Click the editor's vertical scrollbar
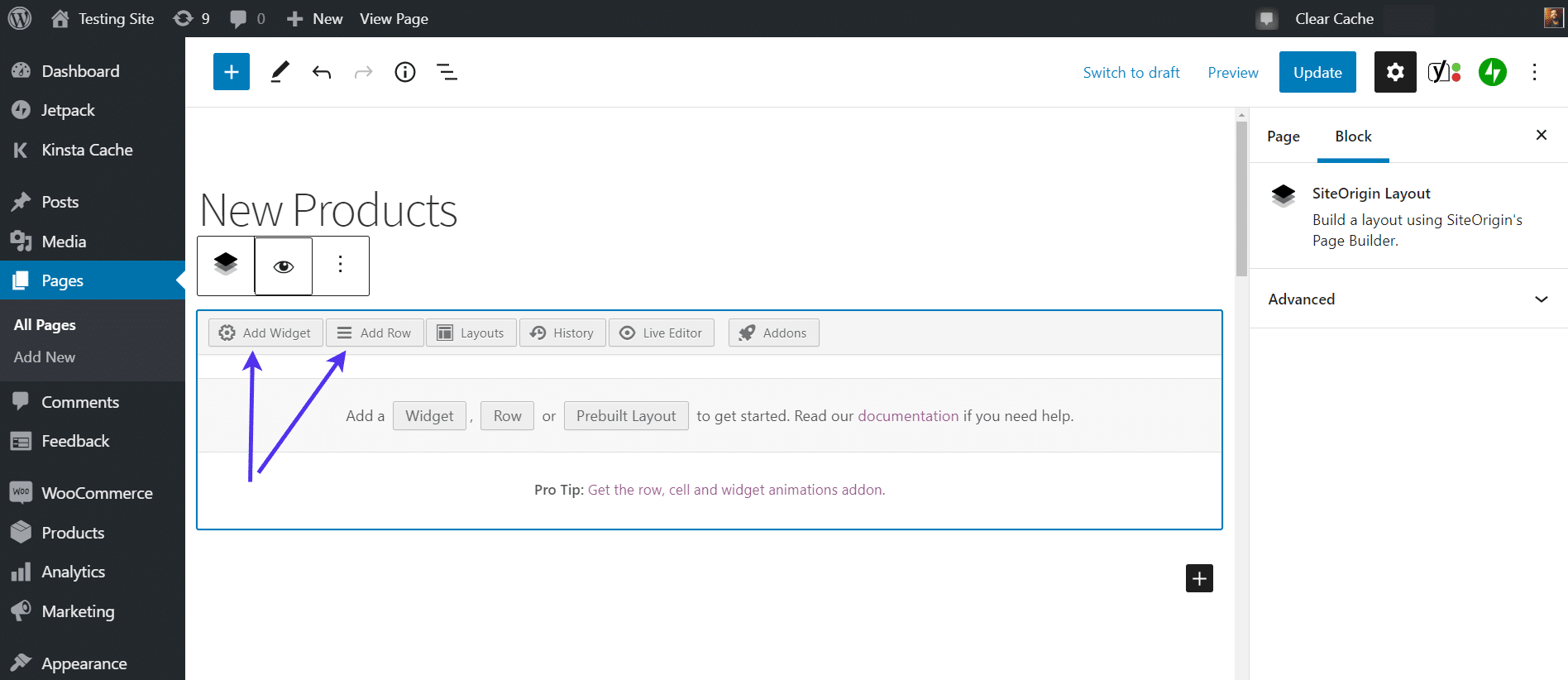Screen dimensions: 1568x680 pyautogui.click(x=1241, y=199)
